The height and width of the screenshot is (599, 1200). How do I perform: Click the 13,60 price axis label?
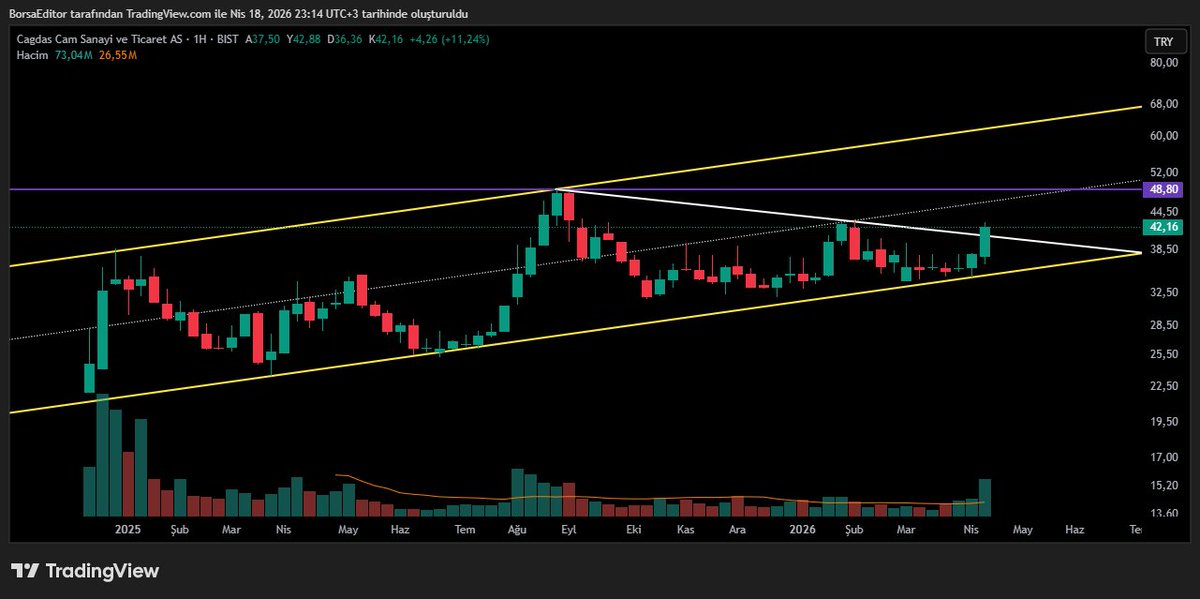point(1165,512)
